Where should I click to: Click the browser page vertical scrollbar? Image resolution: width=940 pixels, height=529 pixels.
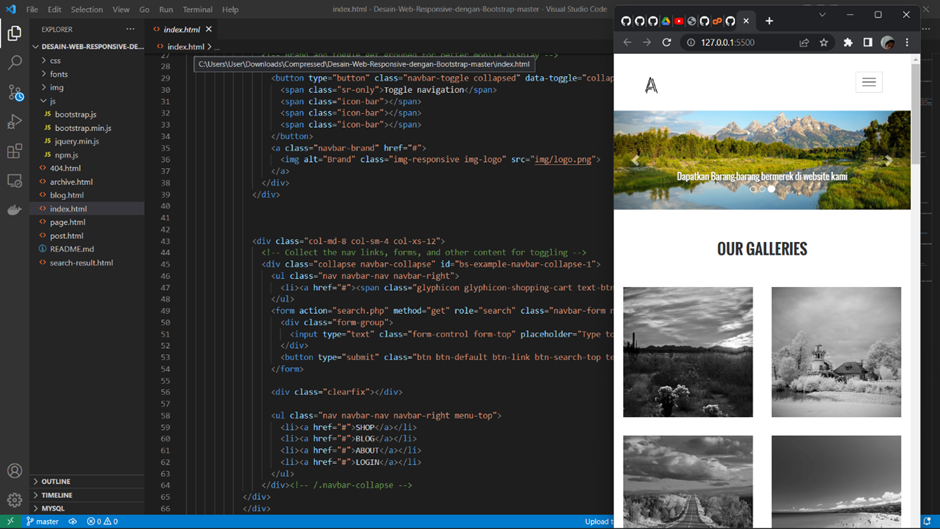[915, 114]
